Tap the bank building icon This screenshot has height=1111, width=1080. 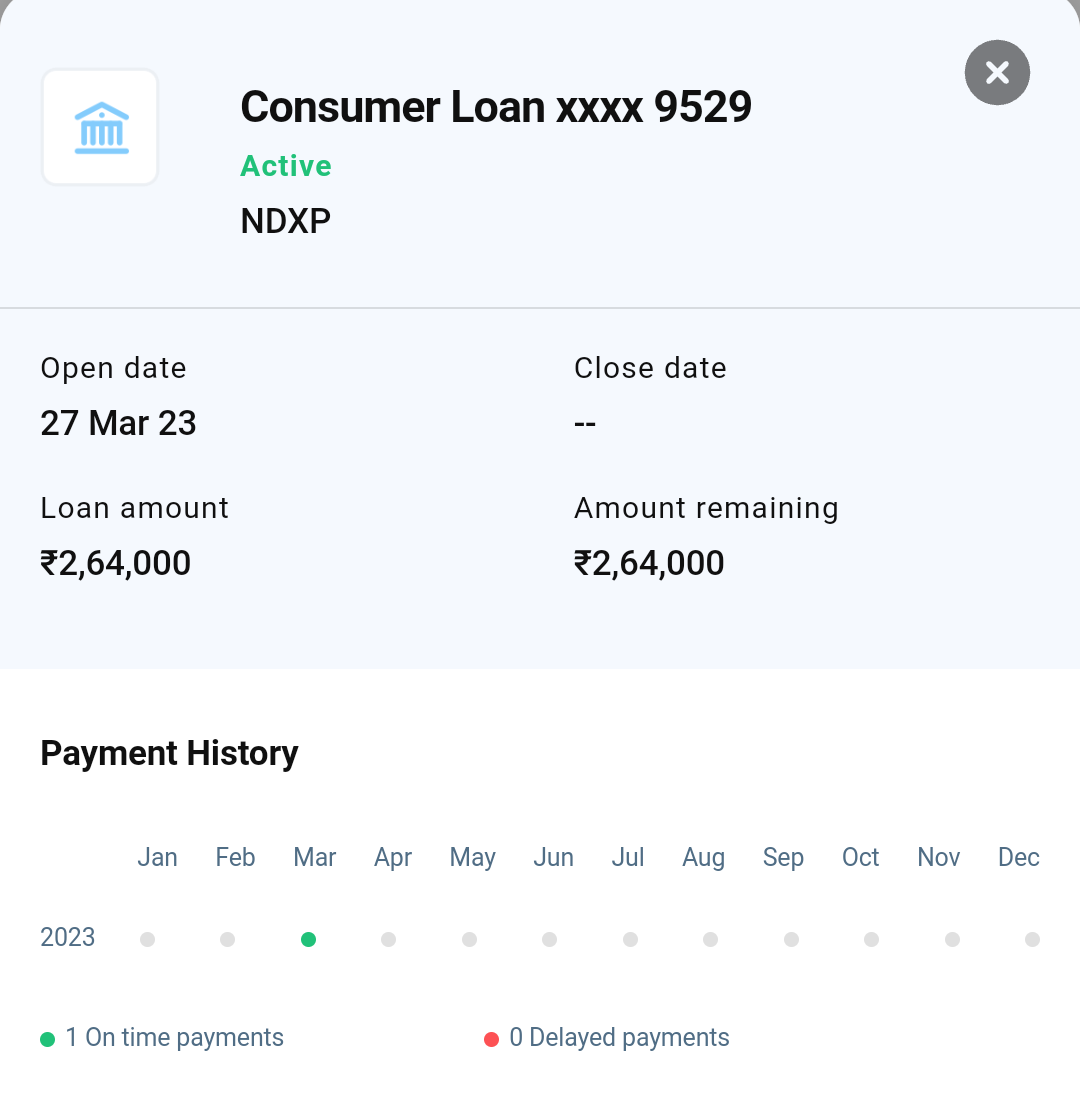(100, 127)
